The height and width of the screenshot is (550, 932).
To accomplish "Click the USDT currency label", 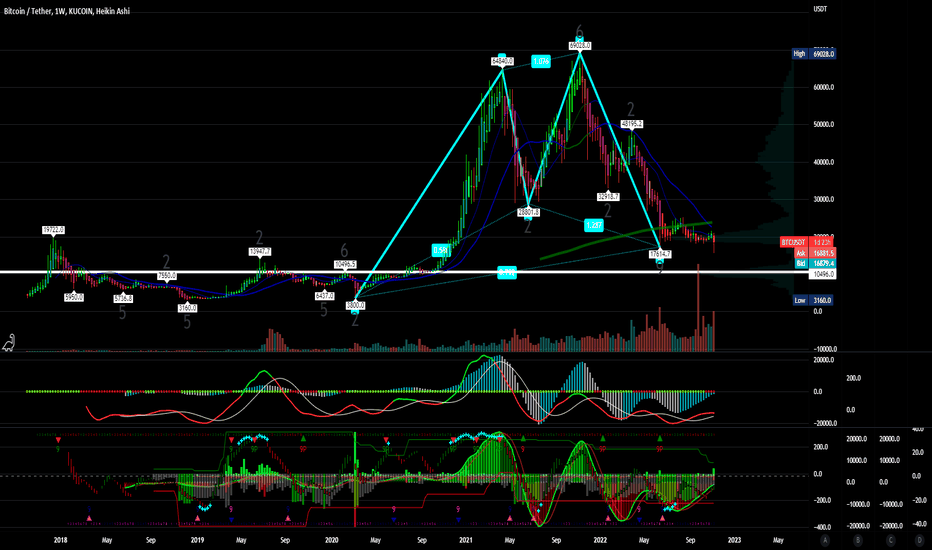I will (x=820, y=9).
